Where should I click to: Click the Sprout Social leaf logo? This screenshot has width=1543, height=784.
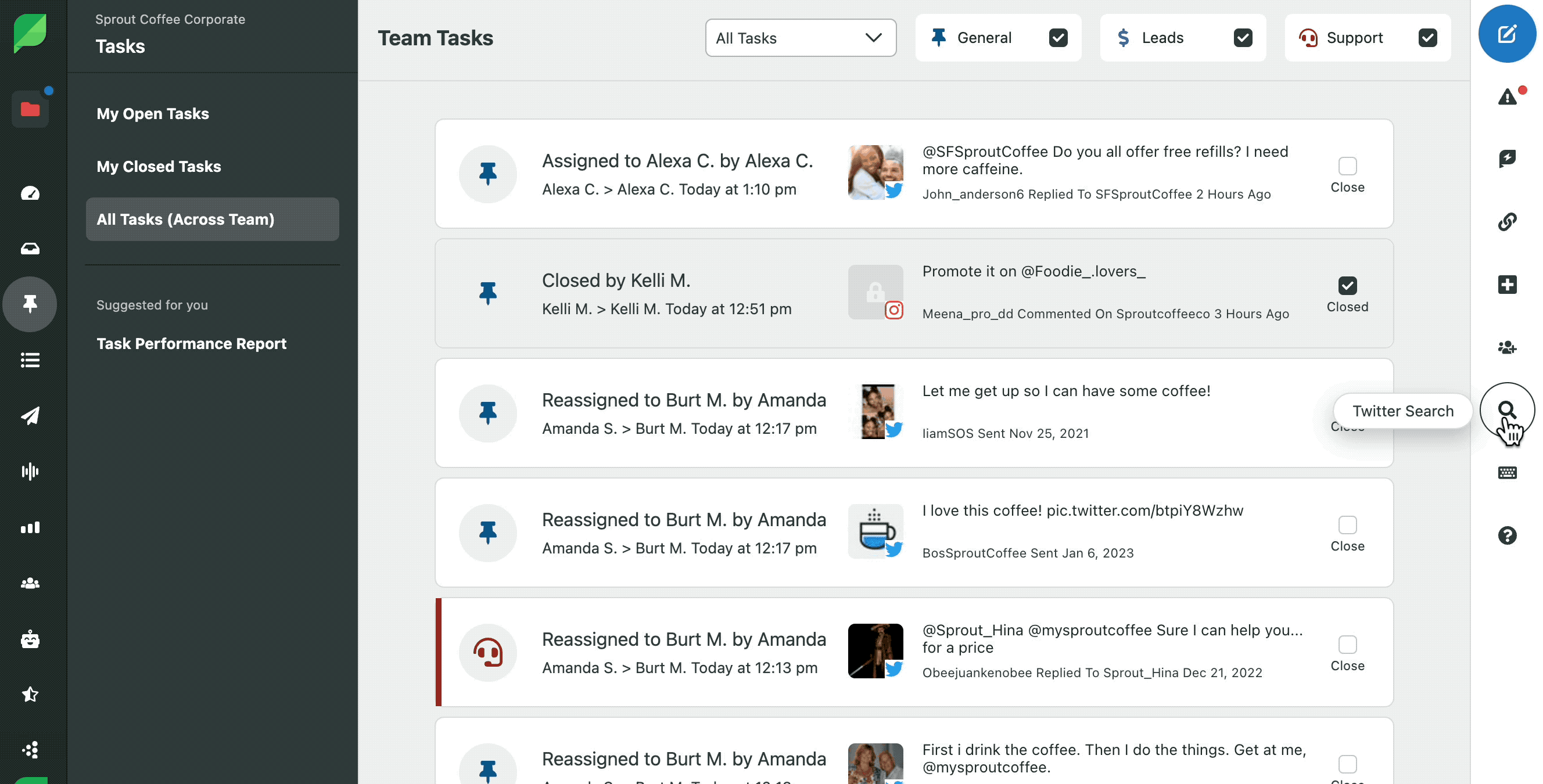tap(30, 33)
